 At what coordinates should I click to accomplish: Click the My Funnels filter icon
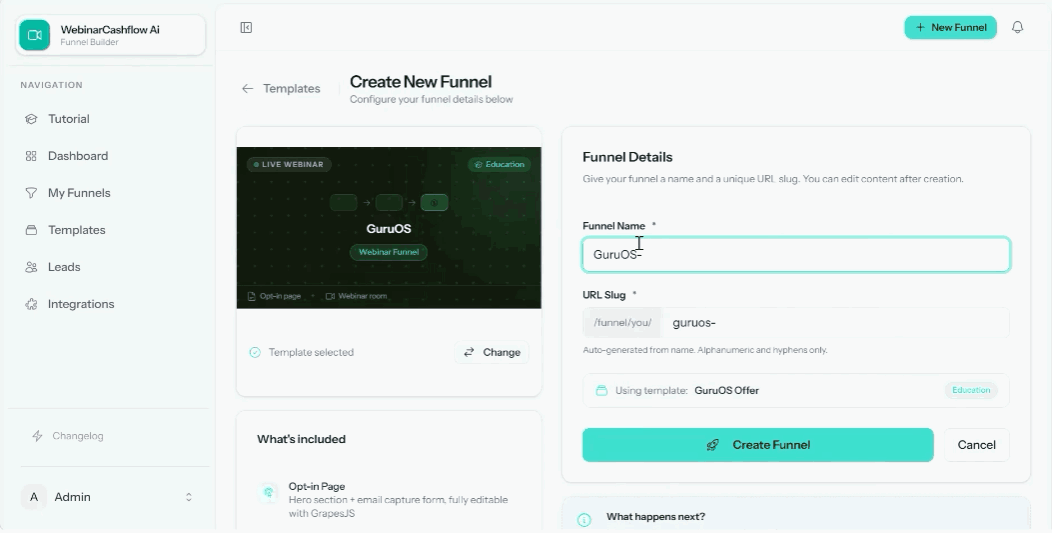pyautogui.click(x=31, y=193)
